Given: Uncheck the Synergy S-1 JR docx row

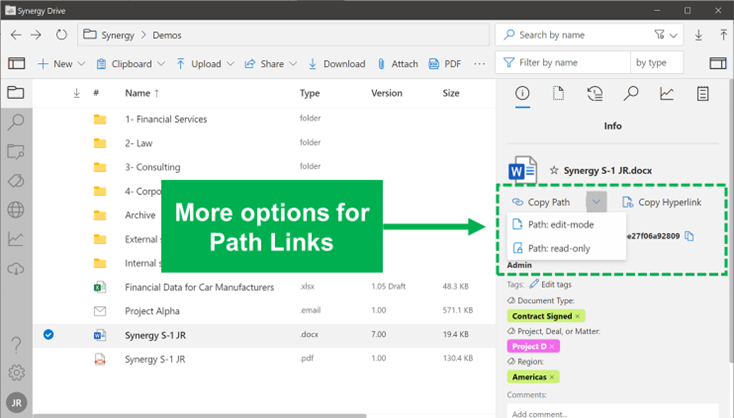Looking at the screenshot, I should pos(48,335).
